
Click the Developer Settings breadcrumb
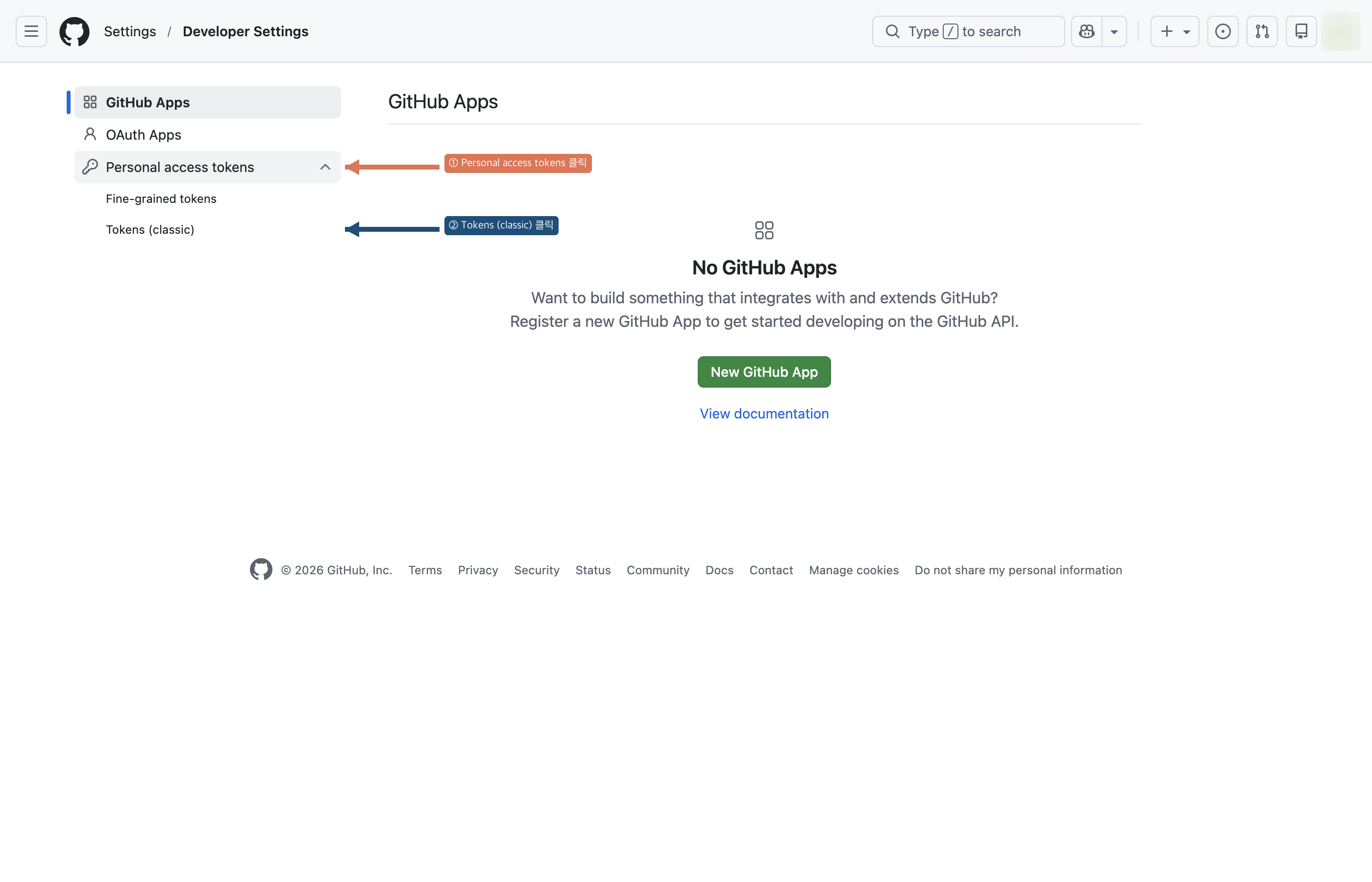245,31
